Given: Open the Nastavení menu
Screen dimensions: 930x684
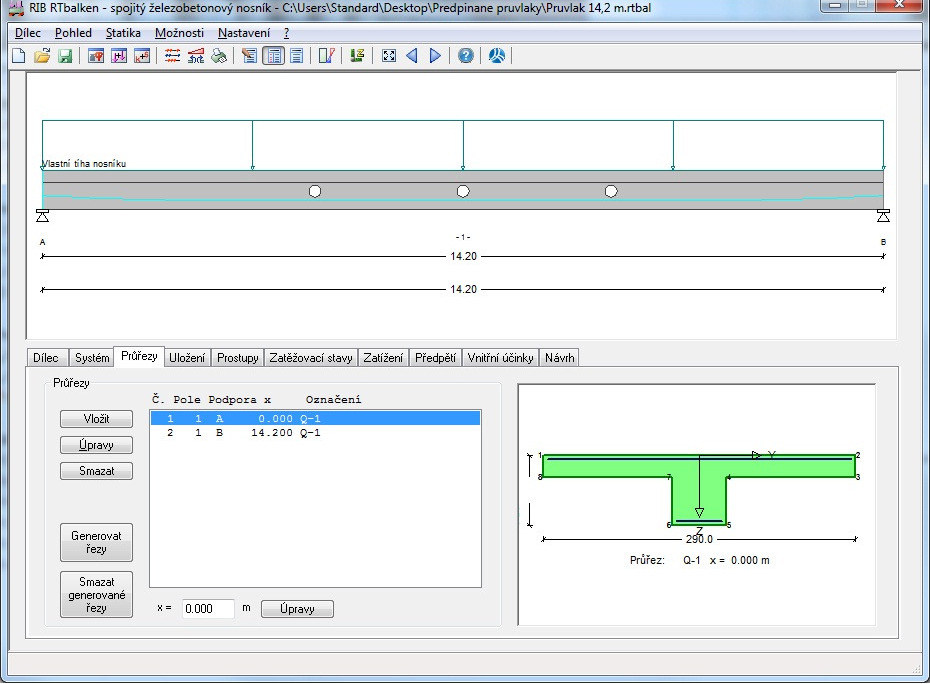Looking at the screenshot, I should [243, 33].
